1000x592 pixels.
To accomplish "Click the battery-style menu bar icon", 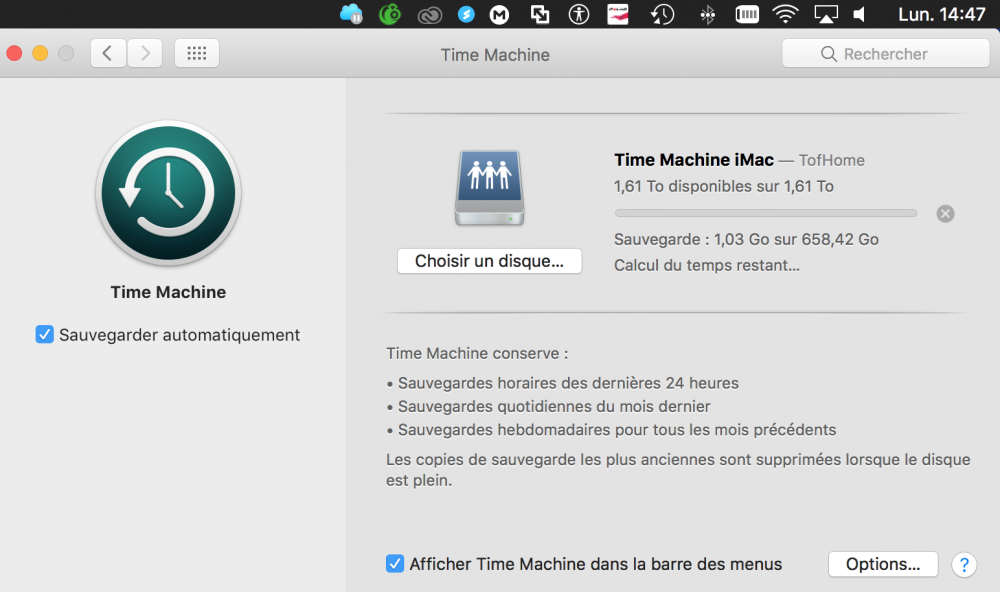I will coord(747,14).
